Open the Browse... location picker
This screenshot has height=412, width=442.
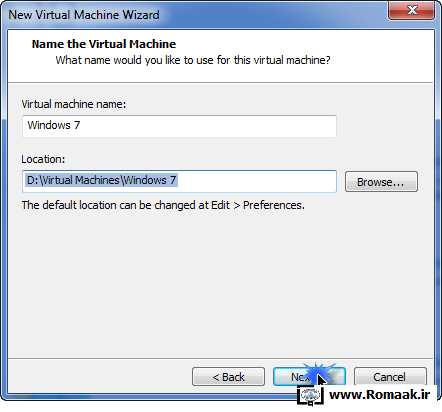click(x=381, y=182)
